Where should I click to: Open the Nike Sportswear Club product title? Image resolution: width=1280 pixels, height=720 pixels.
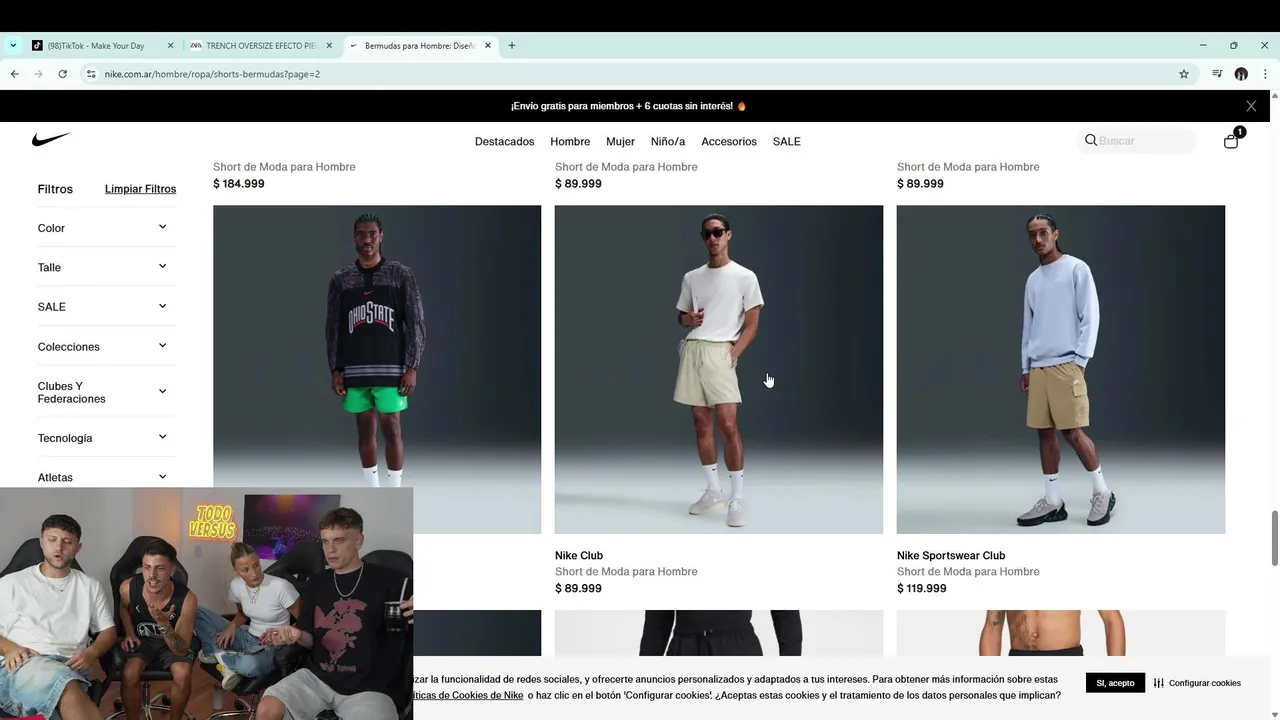pos(951,556)
